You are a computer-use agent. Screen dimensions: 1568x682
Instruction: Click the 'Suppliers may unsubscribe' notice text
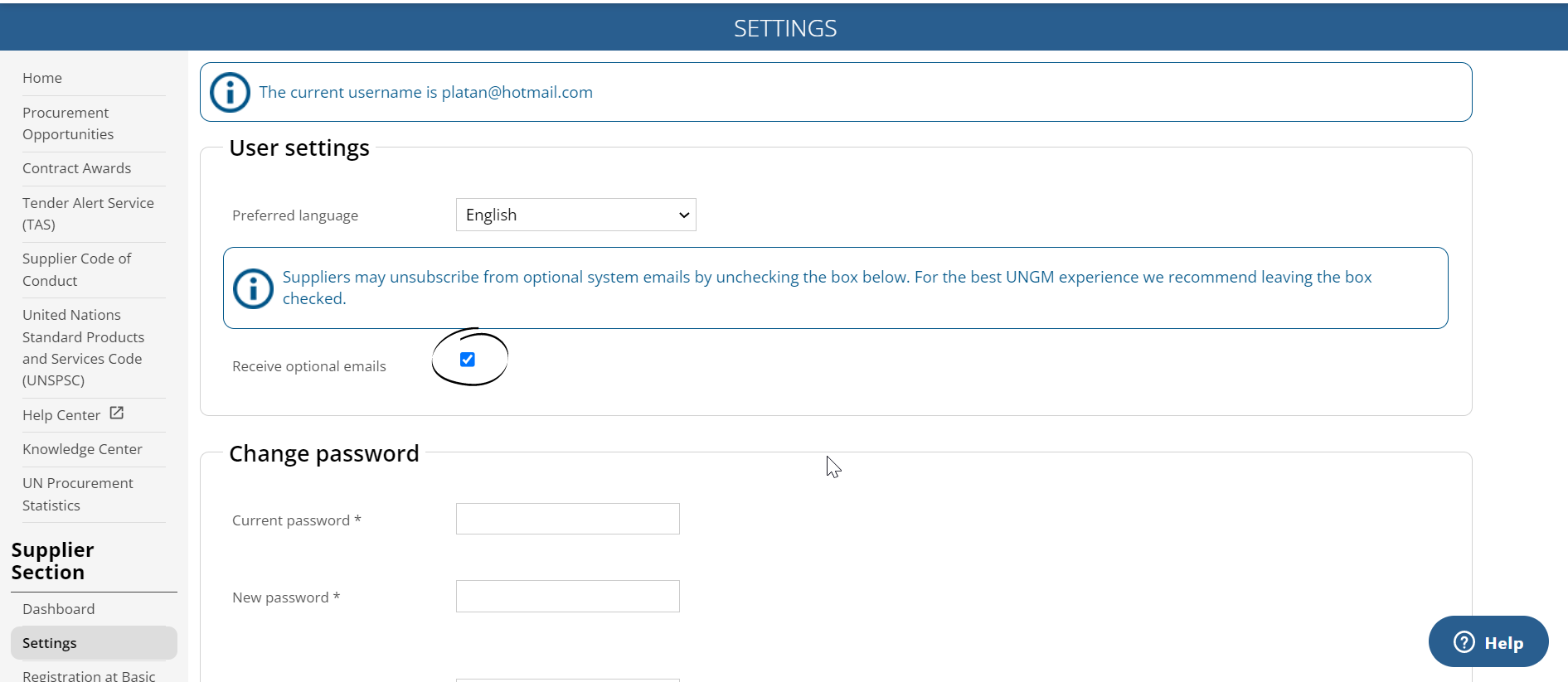[827, 288]
